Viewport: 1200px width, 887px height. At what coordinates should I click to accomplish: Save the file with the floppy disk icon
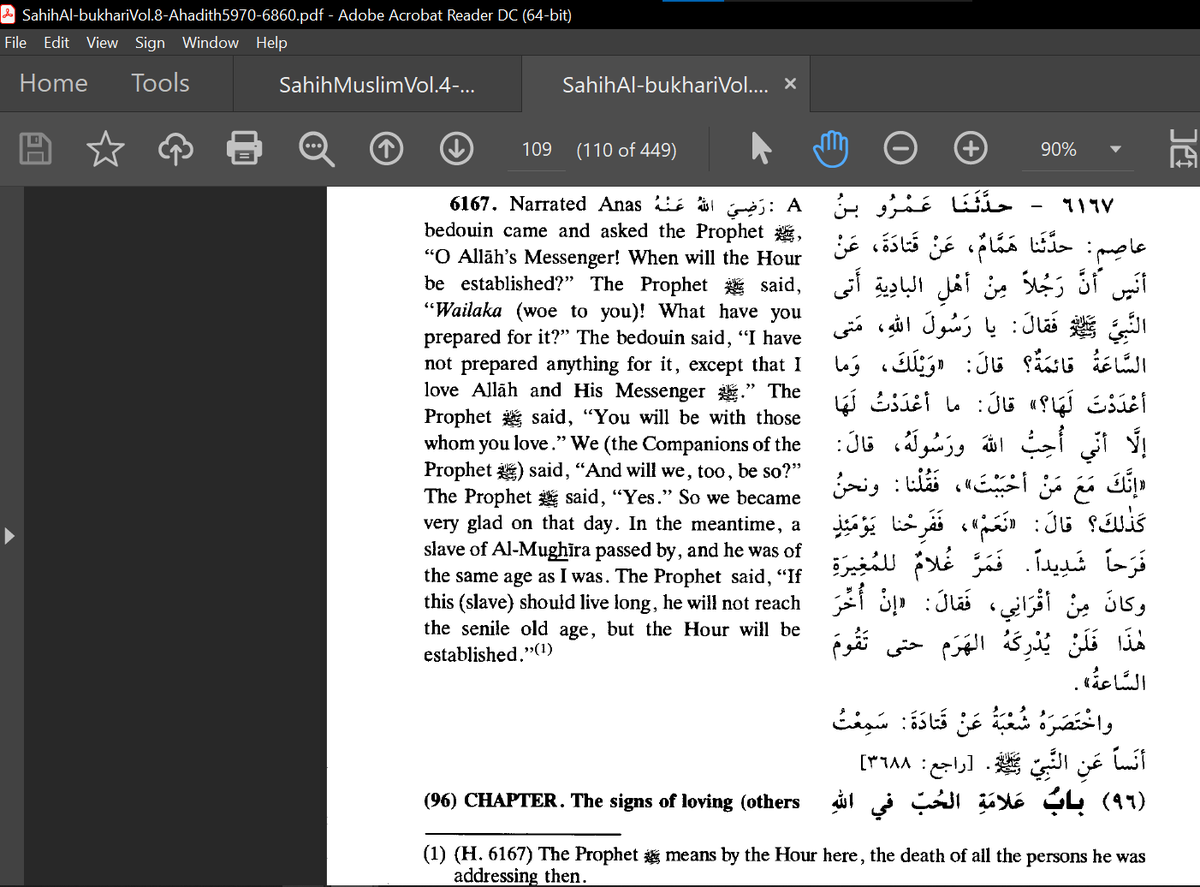pyautogui.click(x=37, y=149)
